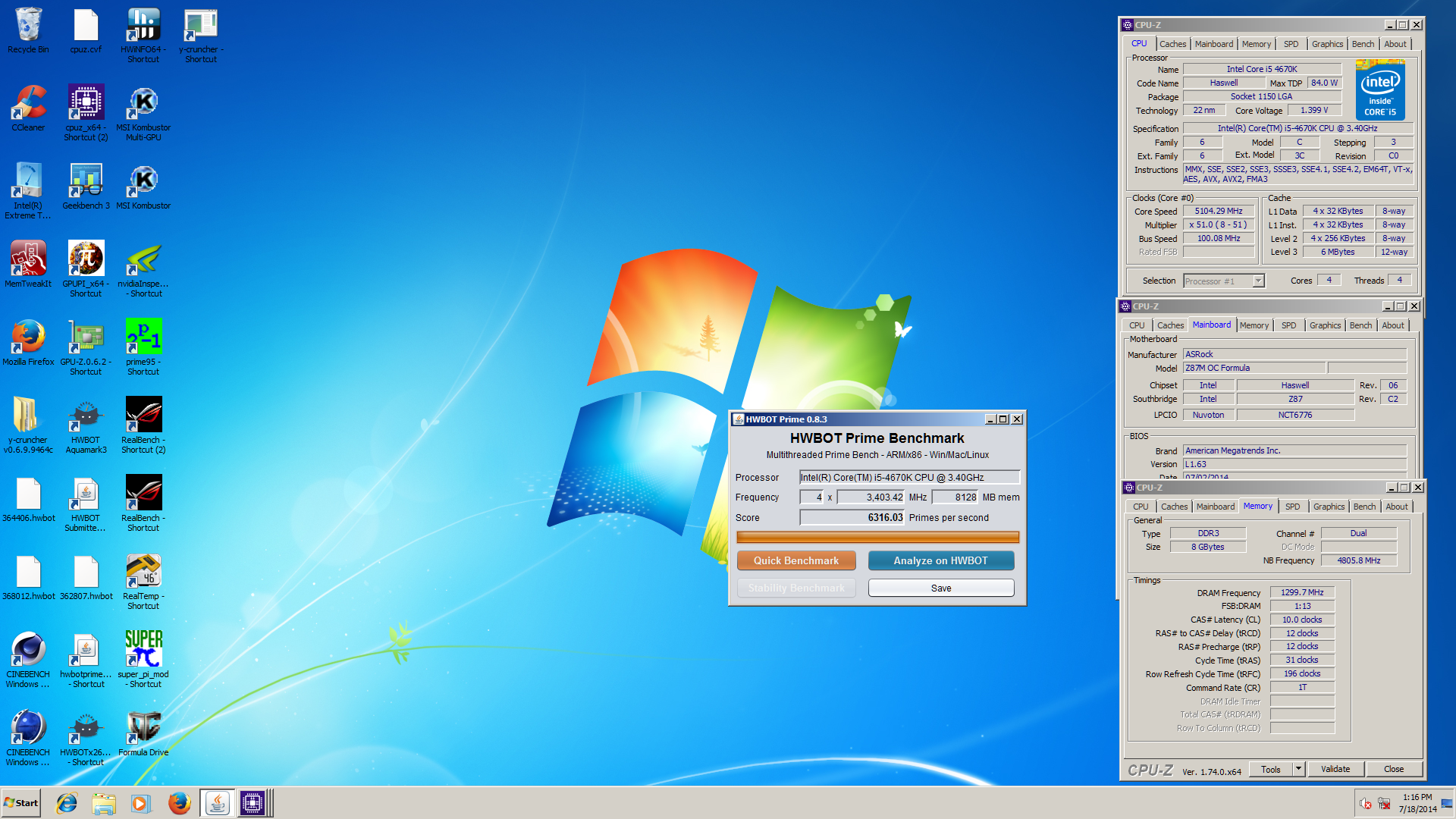Screen dimensions: 1456x819
Task: Launch GPUPI_x64 shortcut
Action: [x=86, y=269]
